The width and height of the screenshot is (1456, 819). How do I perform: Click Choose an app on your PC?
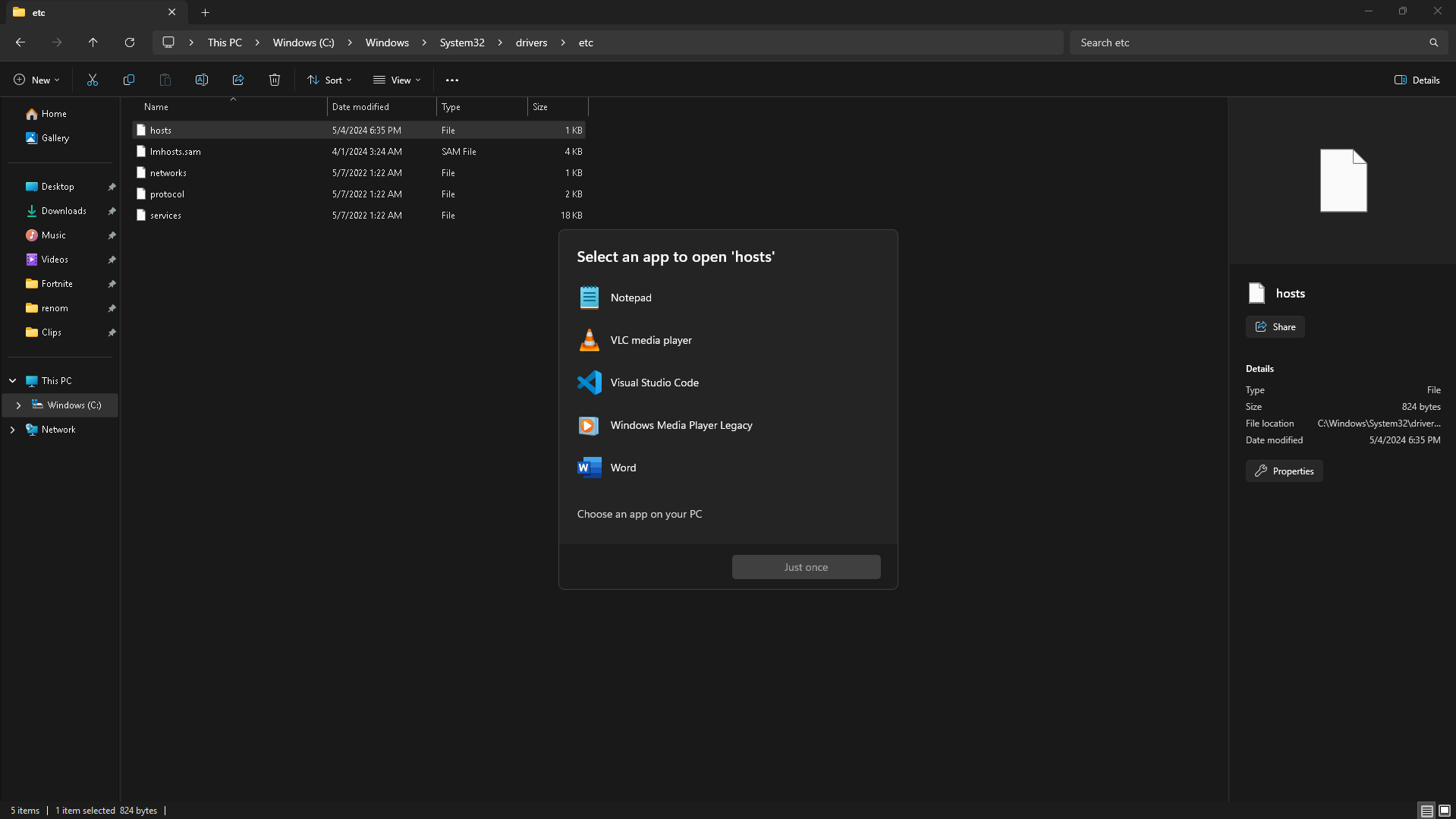click(640, 514)
